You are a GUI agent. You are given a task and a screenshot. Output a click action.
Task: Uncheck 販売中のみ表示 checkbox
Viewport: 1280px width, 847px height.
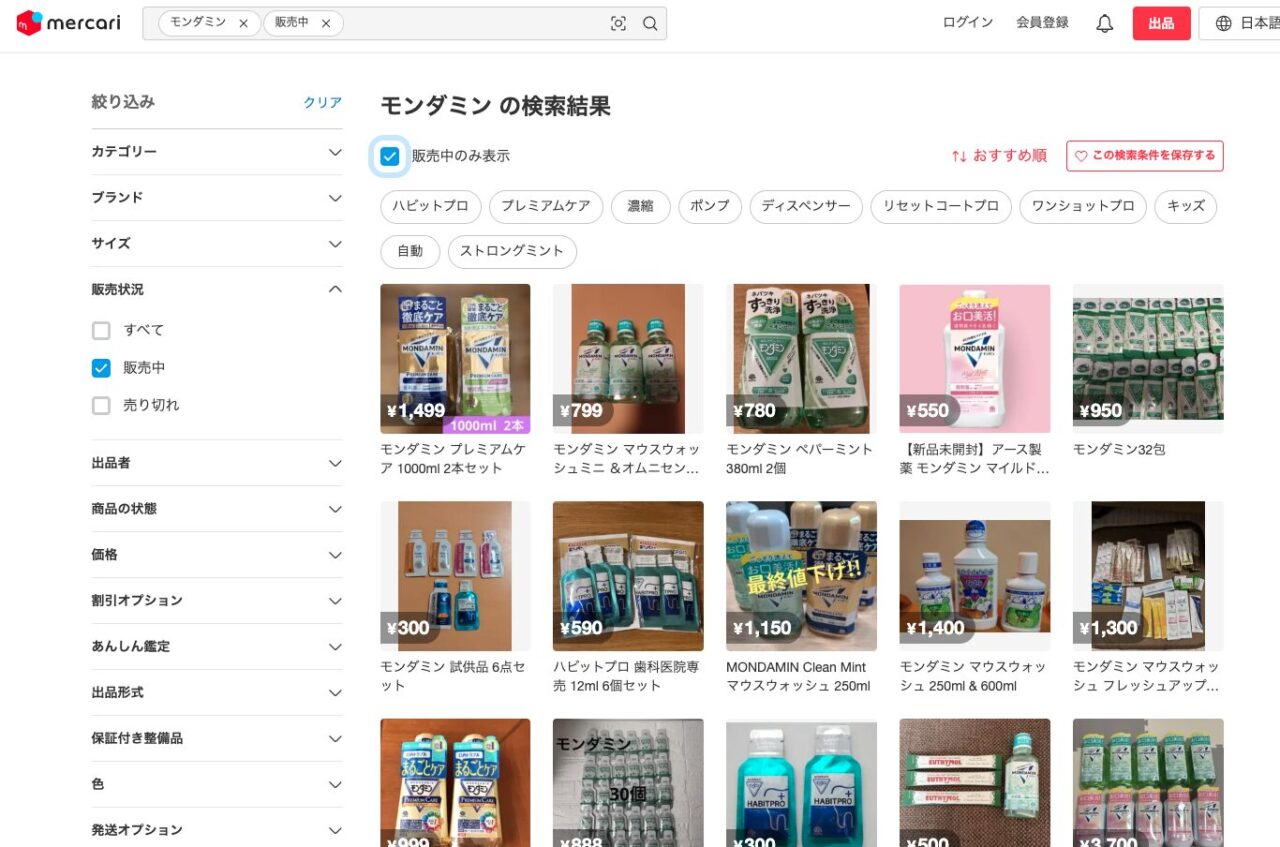(x=390, y=156)
